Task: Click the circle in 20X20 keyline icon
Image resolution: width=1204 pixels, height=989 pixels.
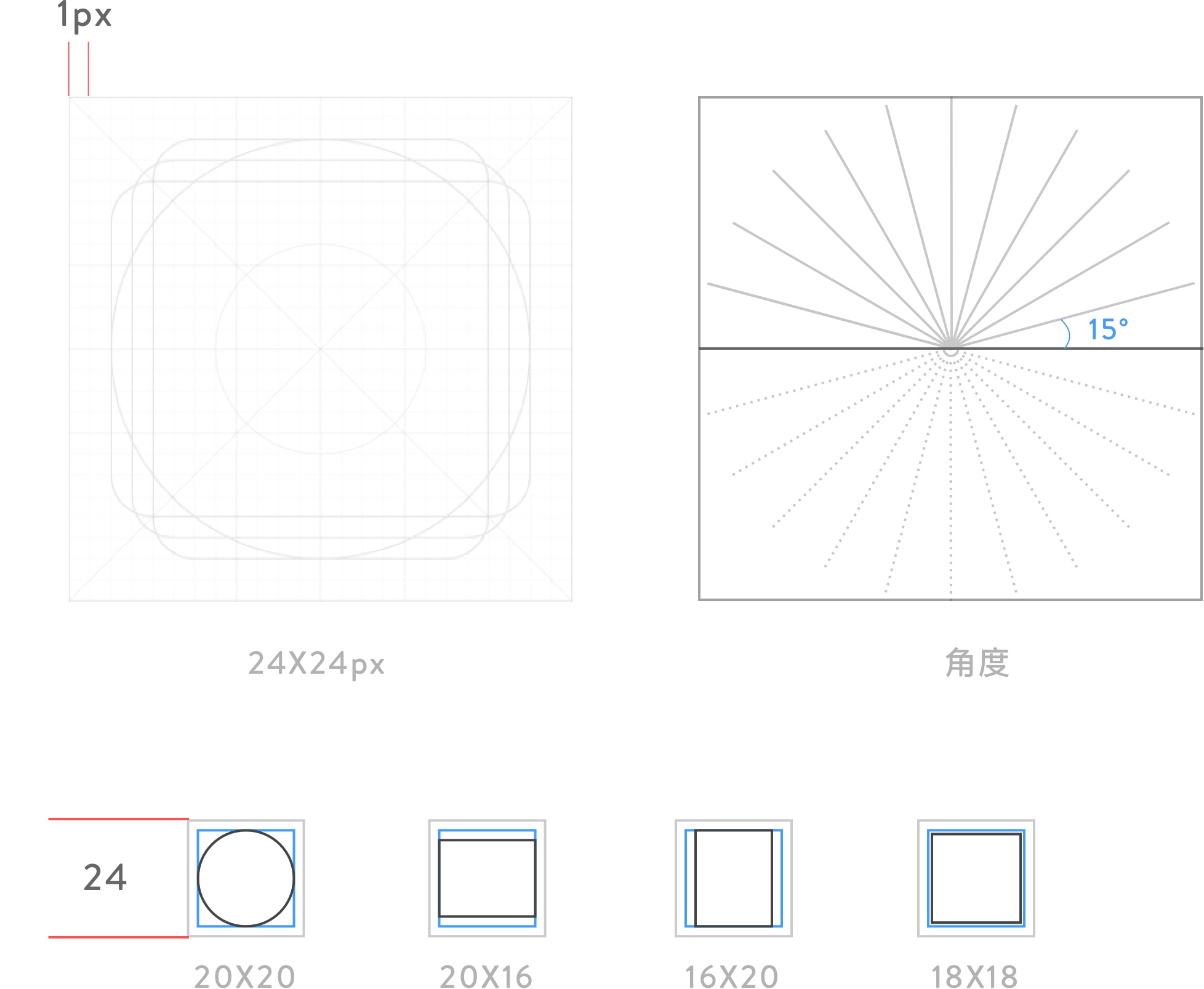Action: coord(246,878)
